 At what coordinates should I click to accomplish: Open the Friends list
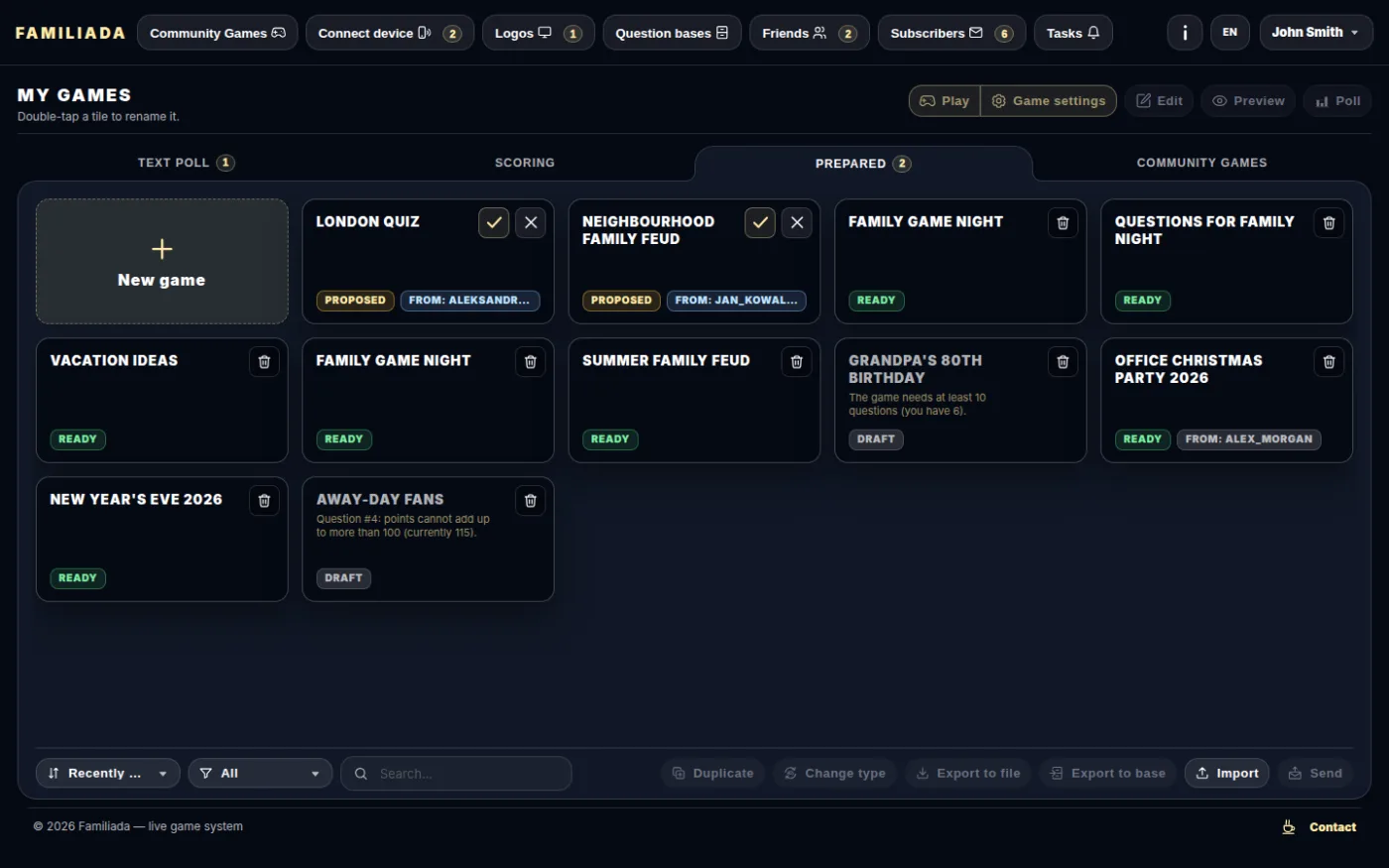point(810,33)
